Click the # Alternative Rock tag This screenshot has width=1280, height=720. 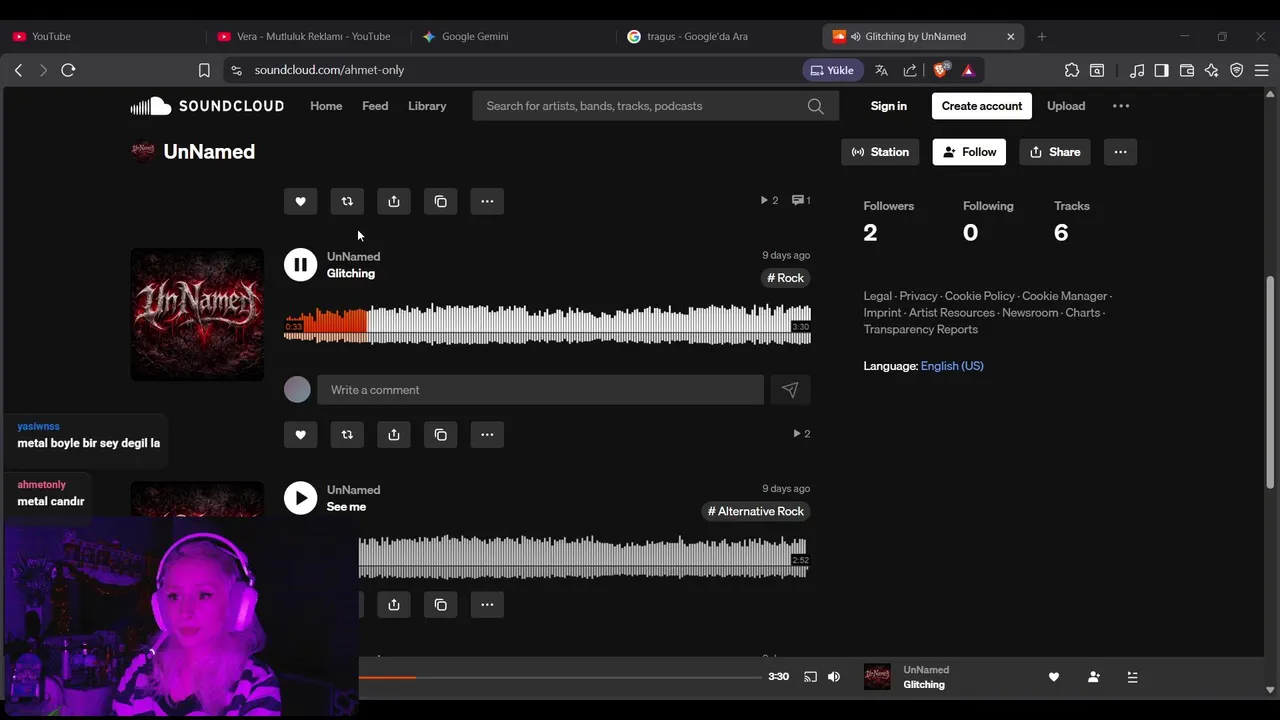coord(756,511)
